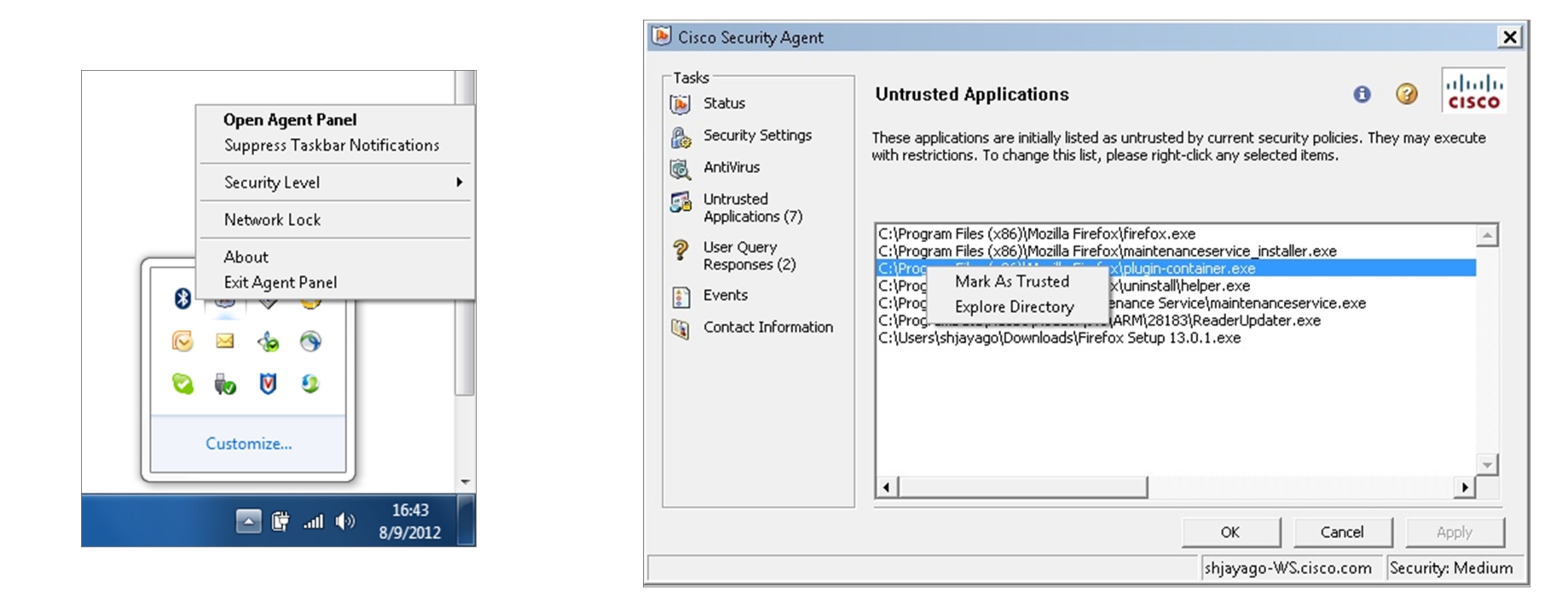Click the Cisco Security Agent title bar icon

pyautogui.click(x=662, y=36)
